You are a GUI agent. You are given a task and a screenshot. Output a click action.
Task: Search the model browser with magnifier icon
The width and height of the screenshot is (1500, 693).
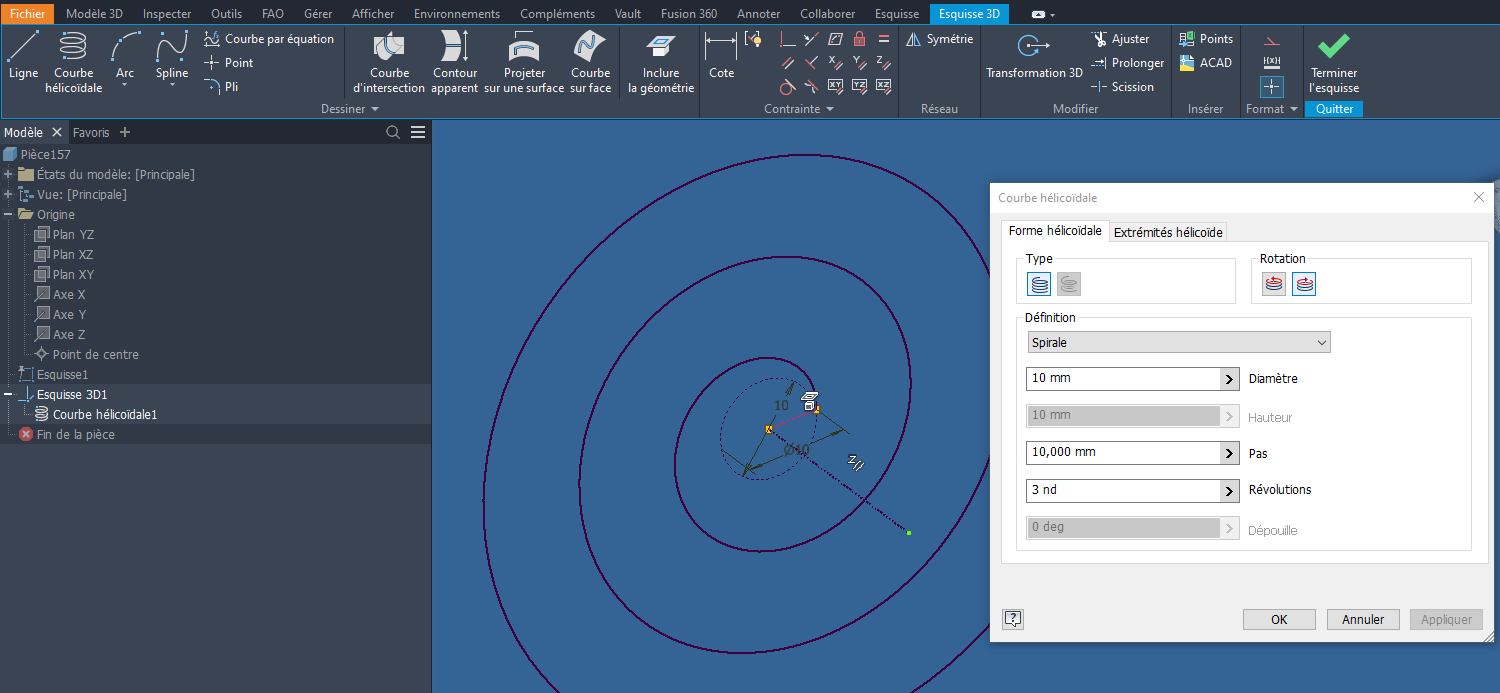tap(393, 132)
